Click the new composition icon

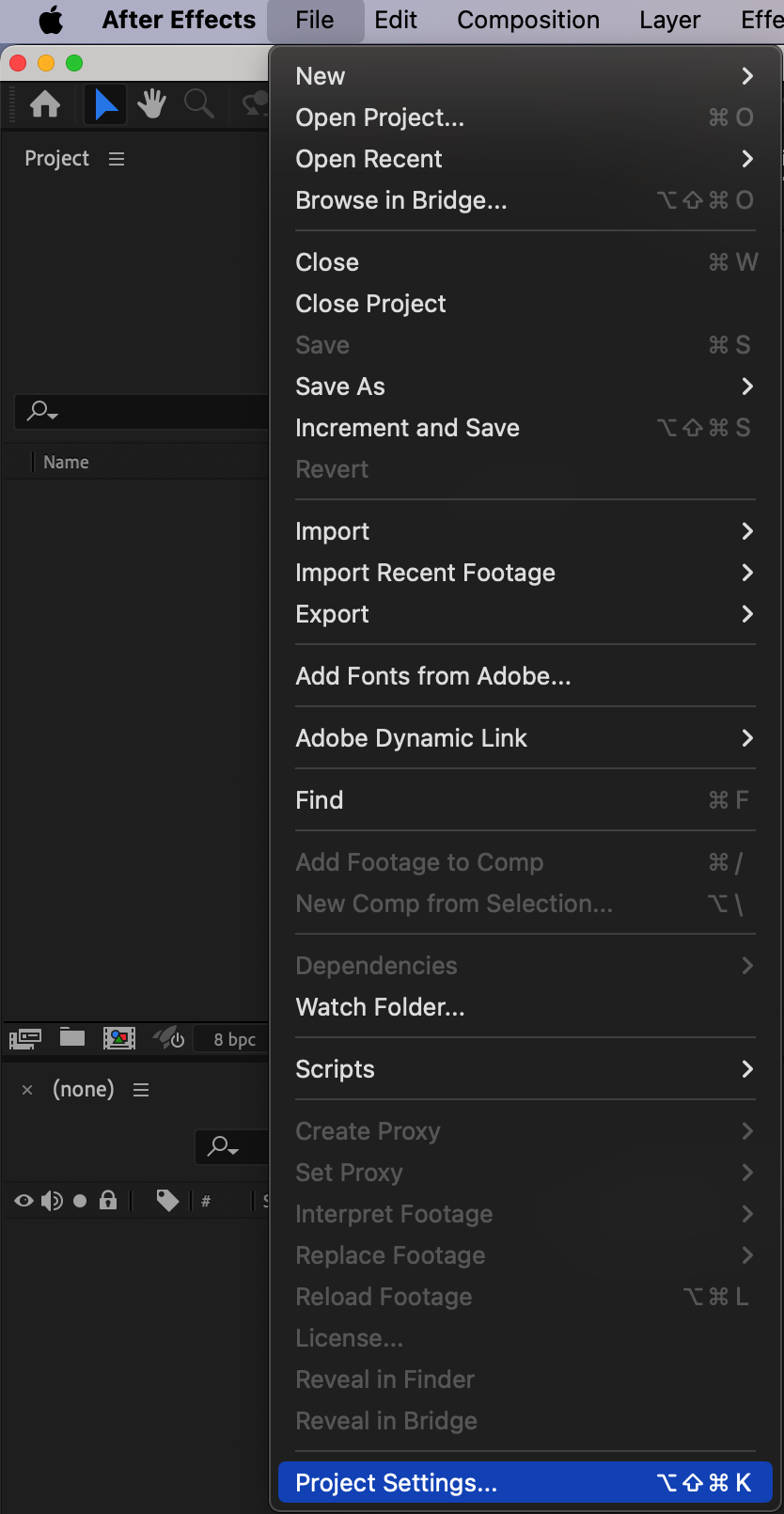pos(119,1038)
